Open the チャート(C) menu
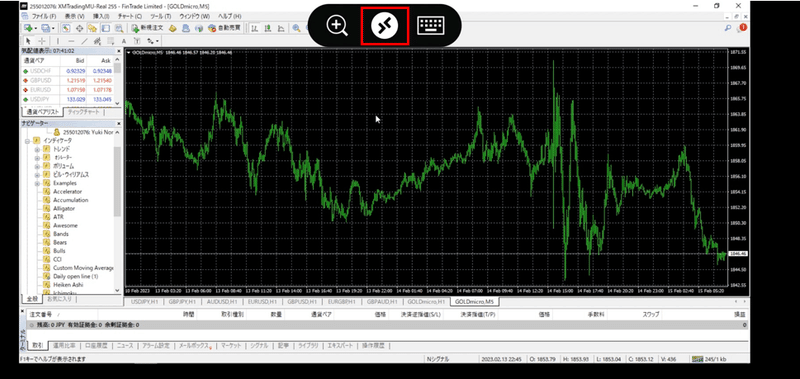The image size is (800, 379). click(131, 16)
